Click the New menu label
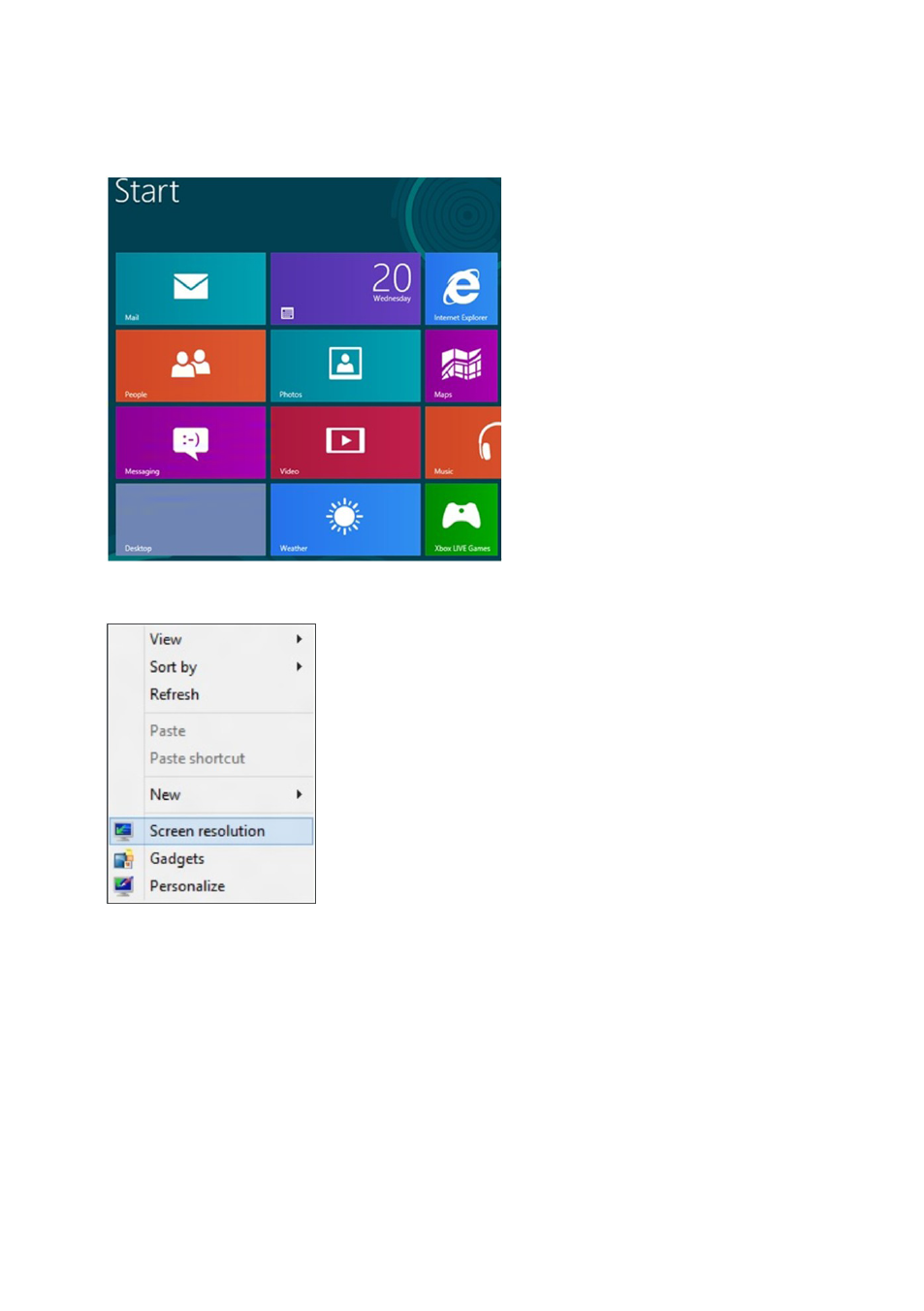 click(x=165, y=794)
